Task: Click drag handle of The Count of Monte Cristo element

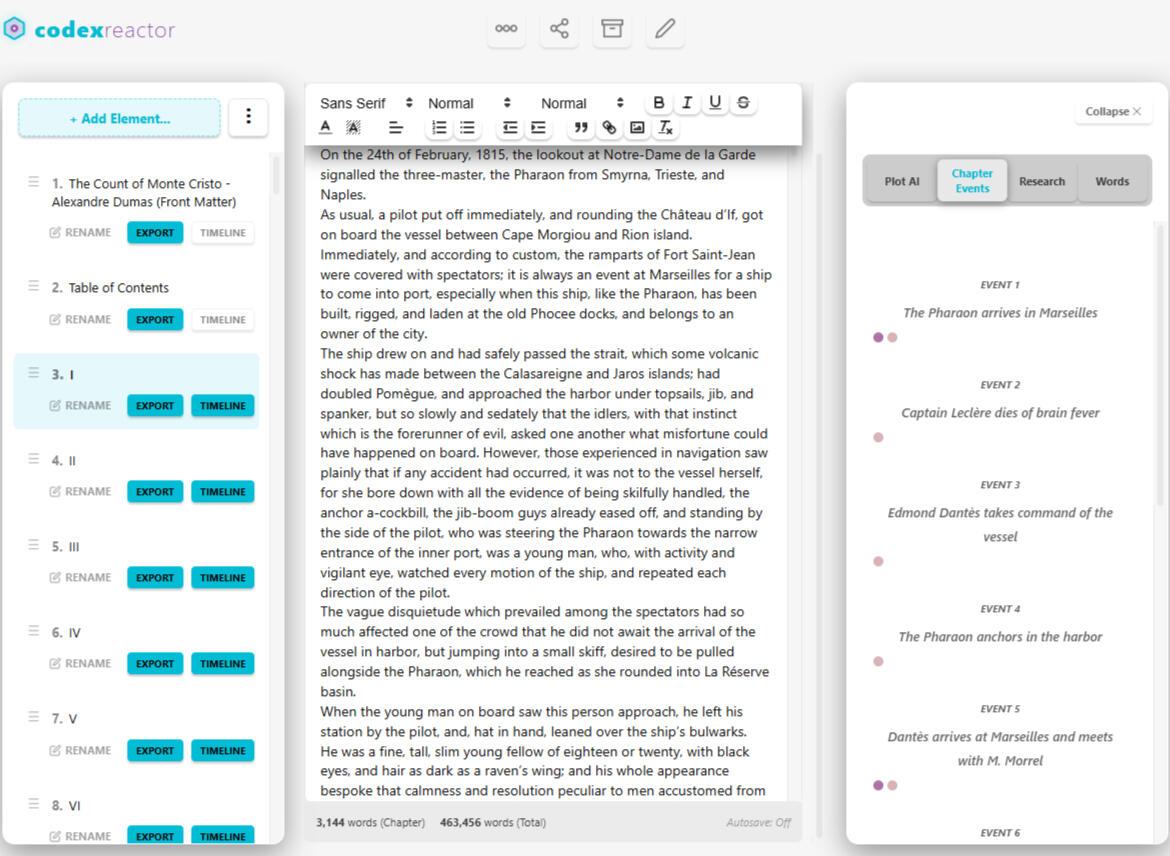Action: [x=34, y=181]
